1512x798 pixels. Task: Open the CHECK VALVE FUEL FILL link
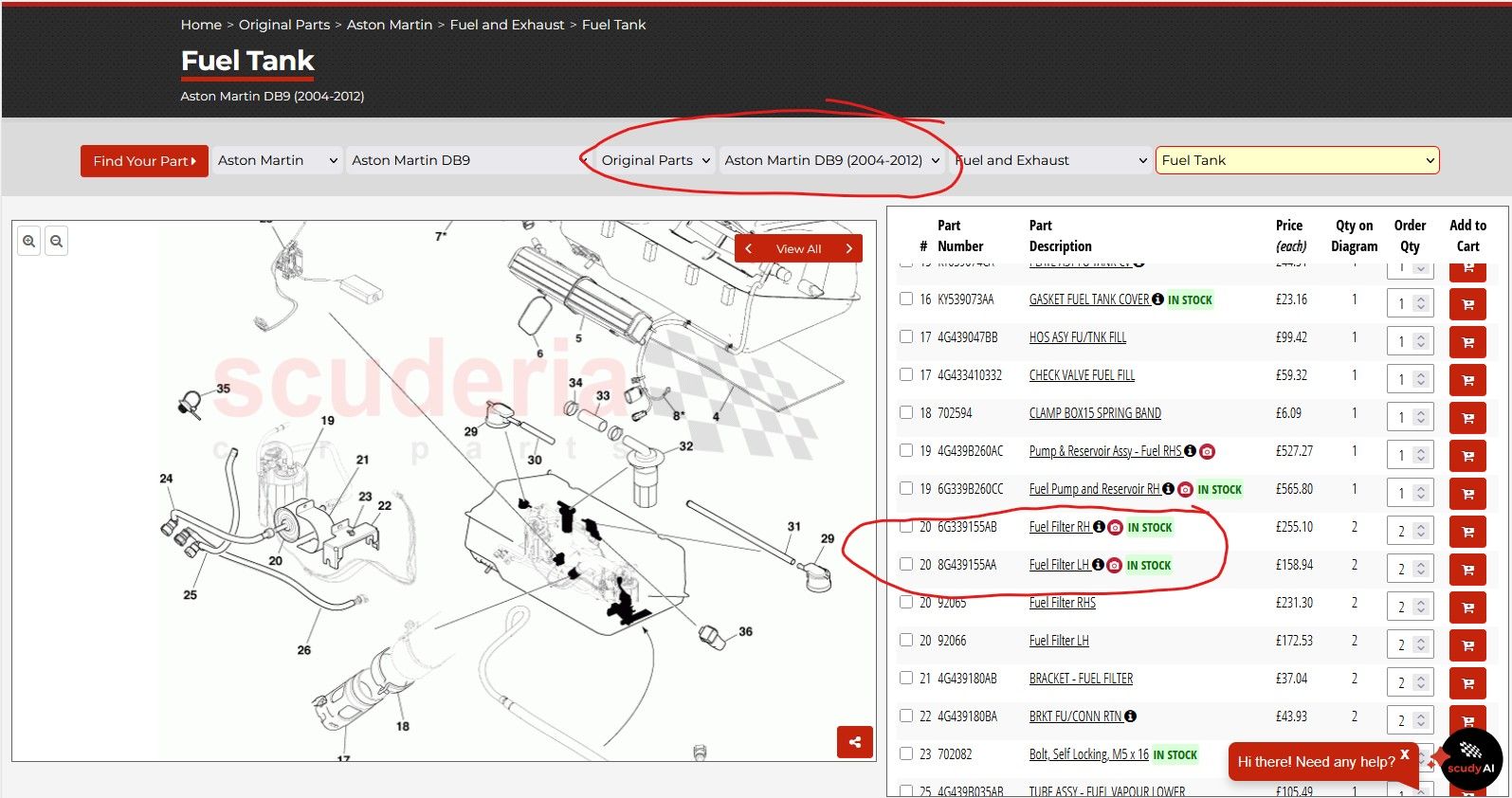click(x=1082, y=375)
